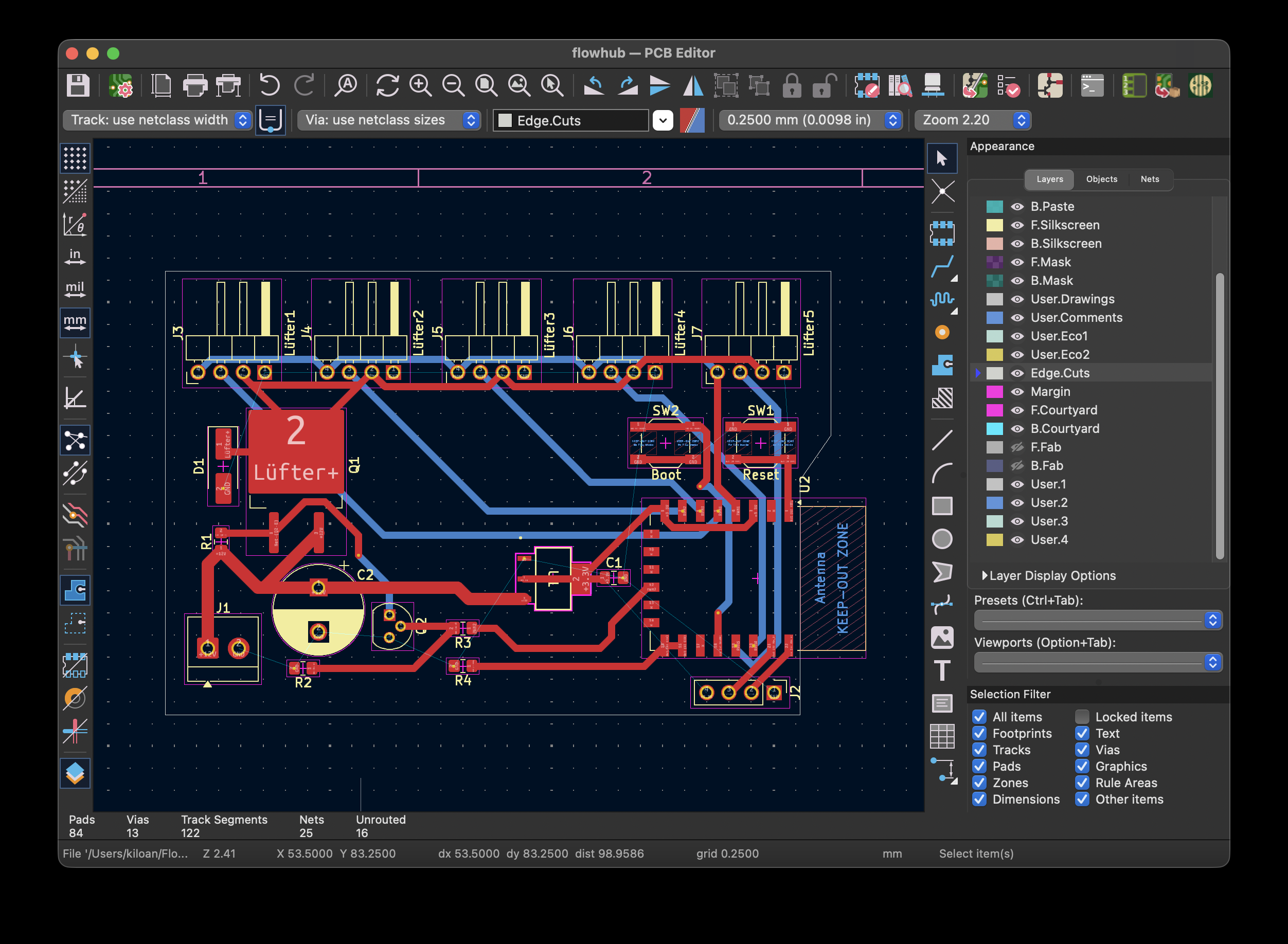Viewport: 1288px width, 944px height.
Task: Select the User.Eco1 layer
Action: coord(1058,336)
